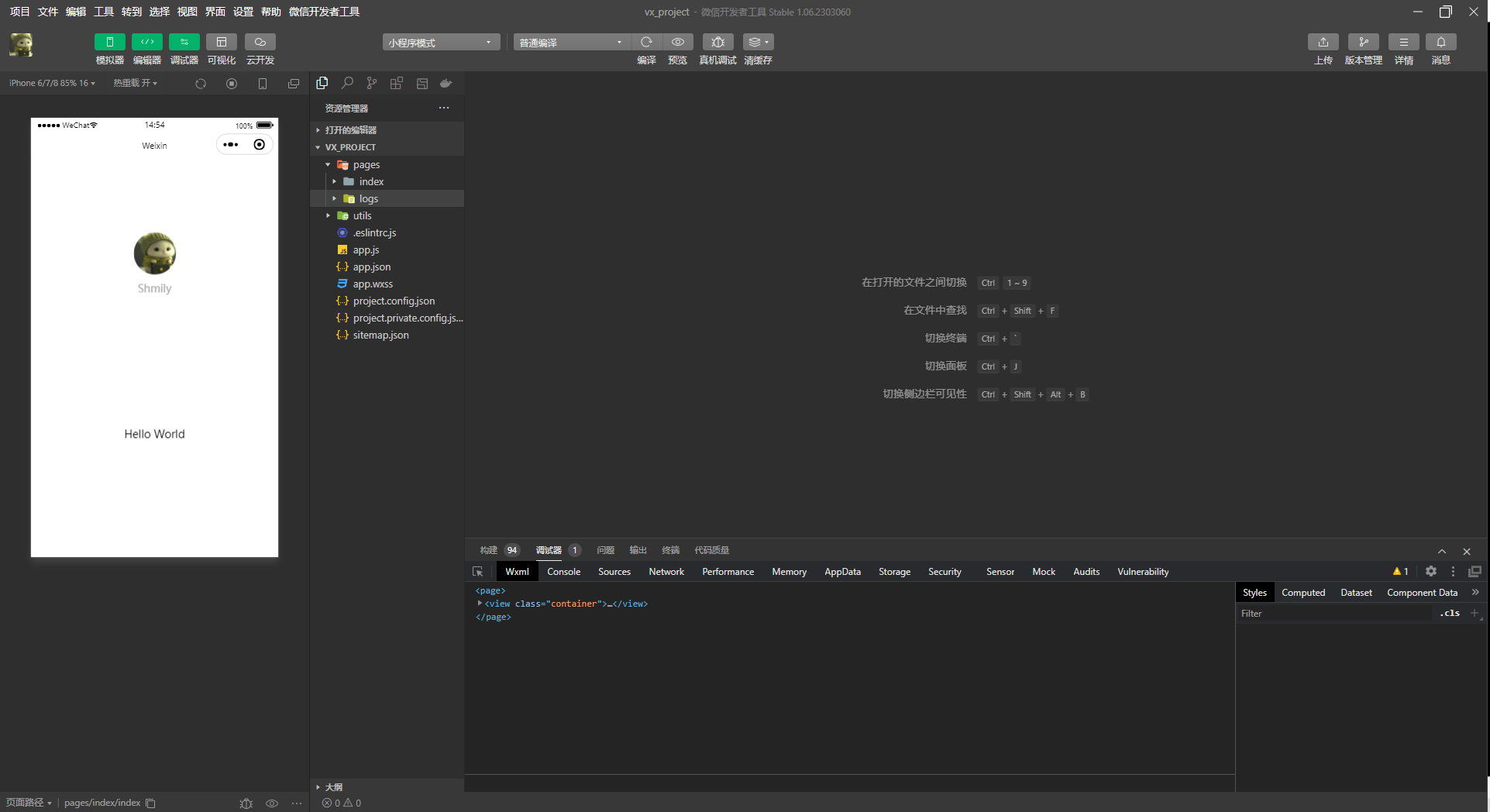Collapse the pages folder
This screenshot has width=1490, height=812.
point(387,165)
